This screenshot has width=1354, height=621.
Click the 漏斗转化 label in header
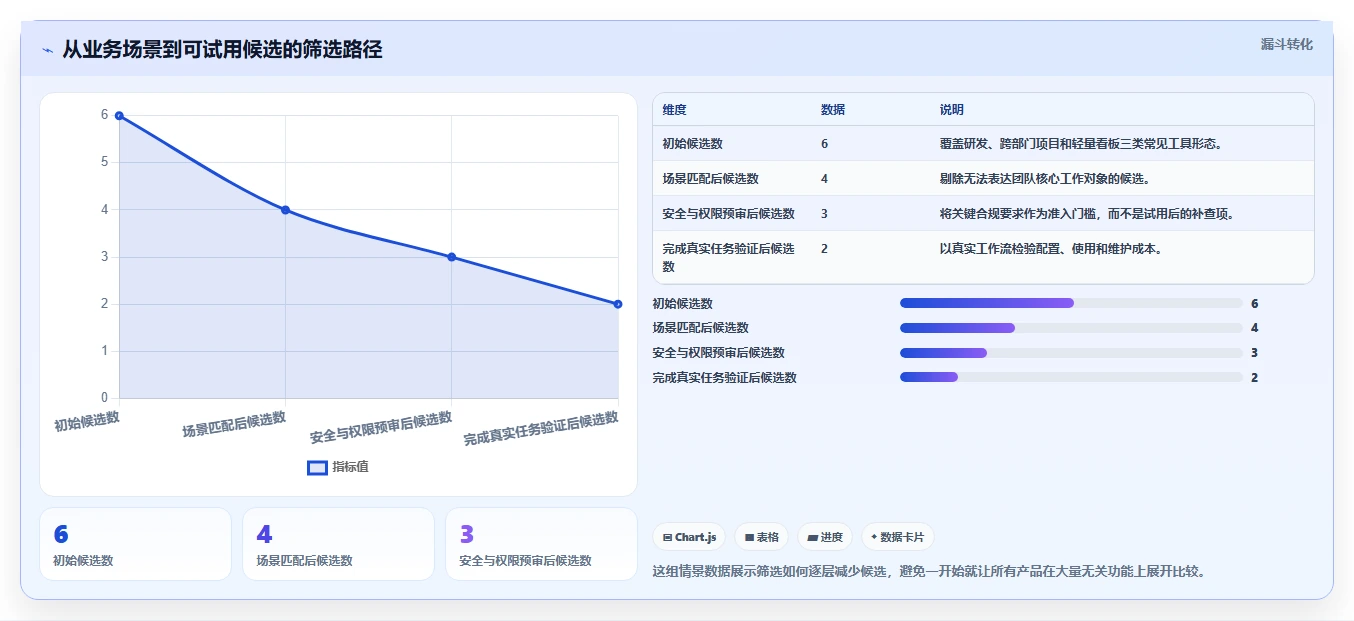click(1286, 44)
